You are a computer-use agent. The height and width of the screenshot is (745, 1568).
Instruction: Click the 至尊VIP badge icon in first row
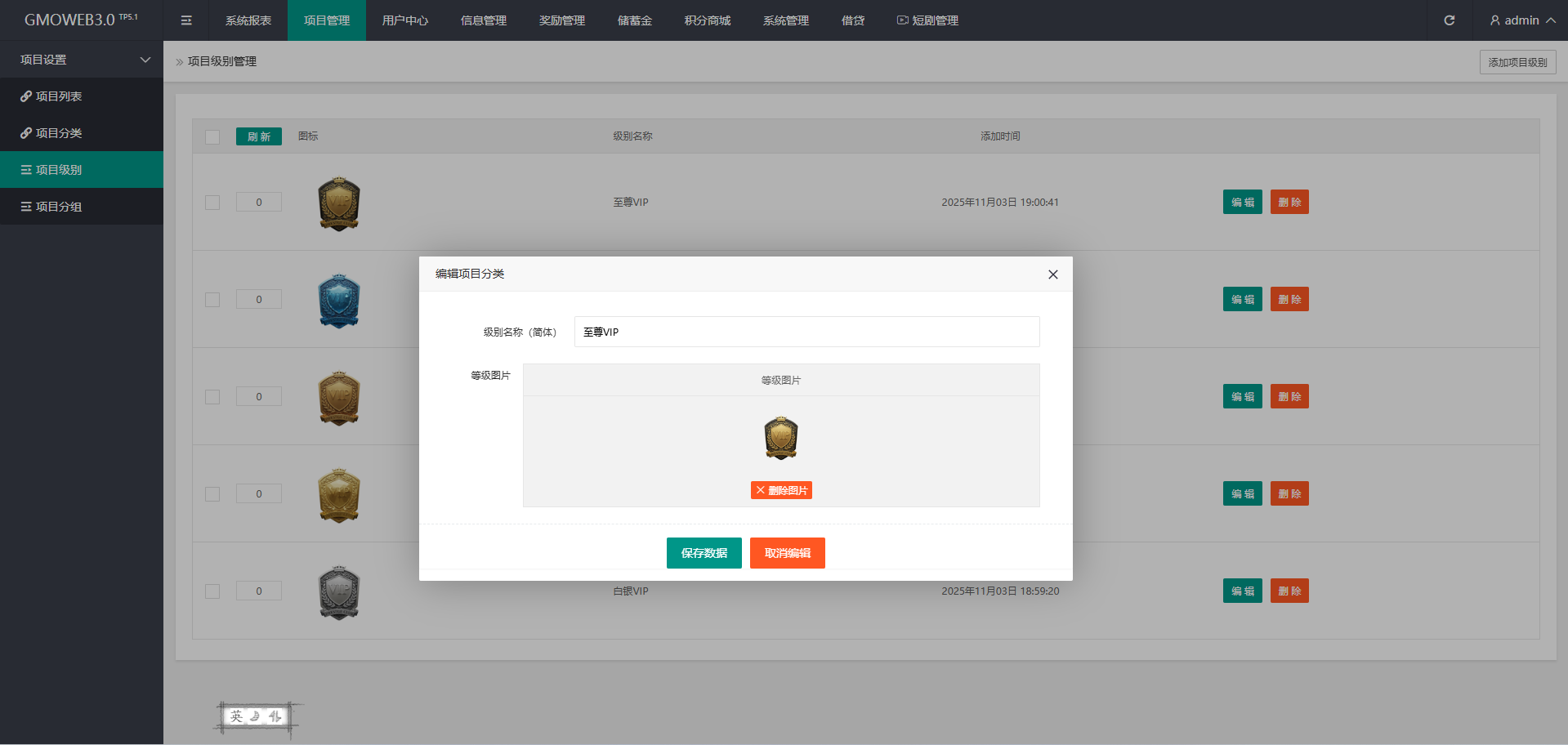[338, 203]
